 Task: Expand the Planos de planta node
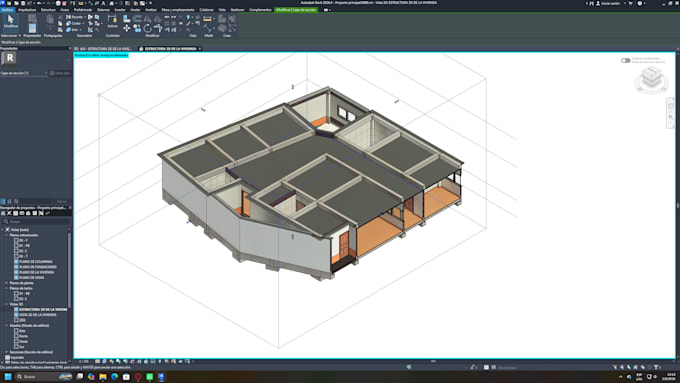click(7, 283)
